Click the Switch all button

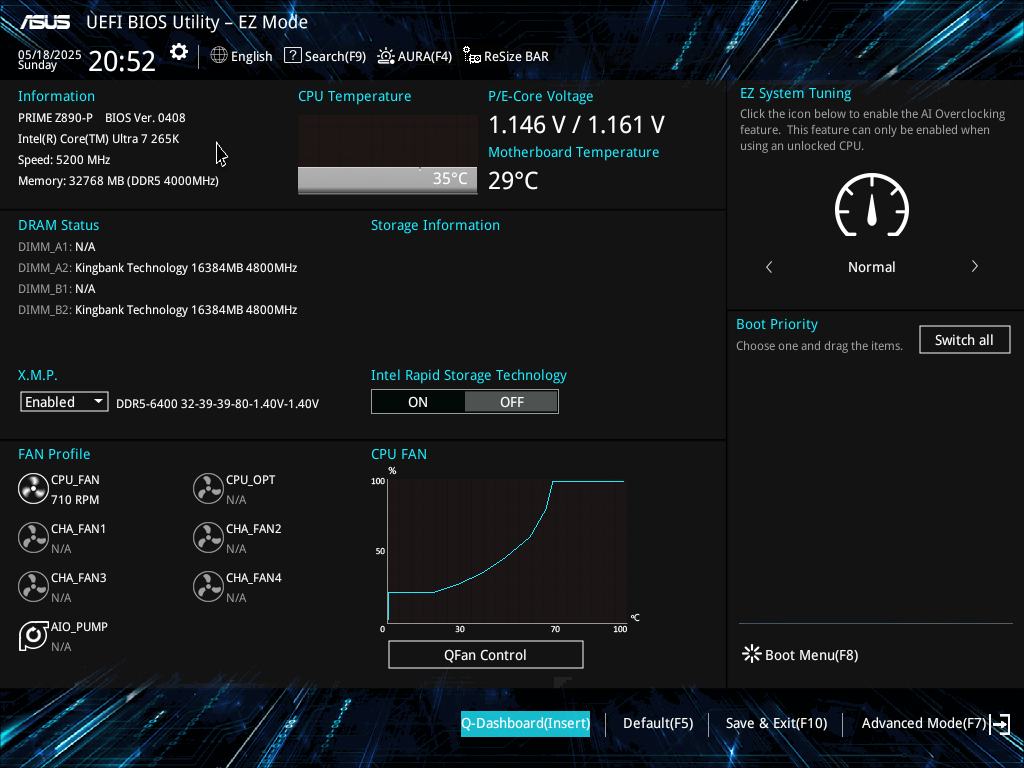(964, 340)
